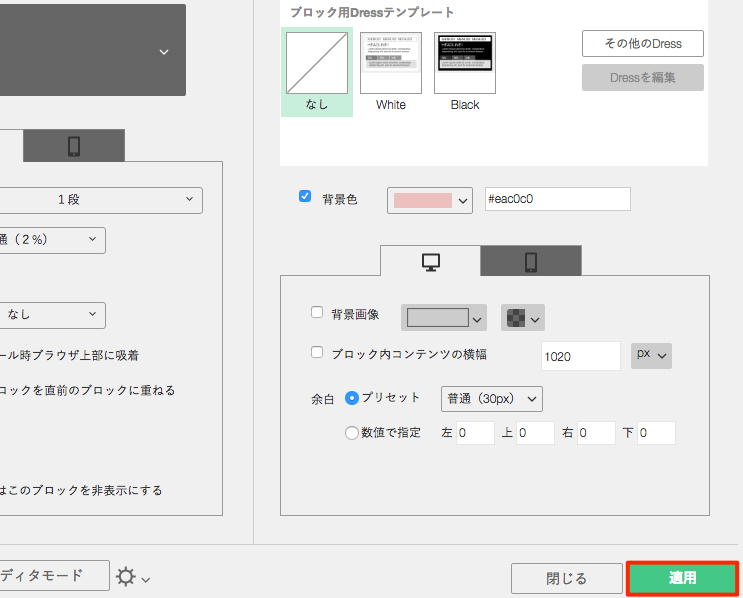The height and width of the screenshot is (598, 743).
Task: Open the px unit dropdown
Action: pos(651,356)
